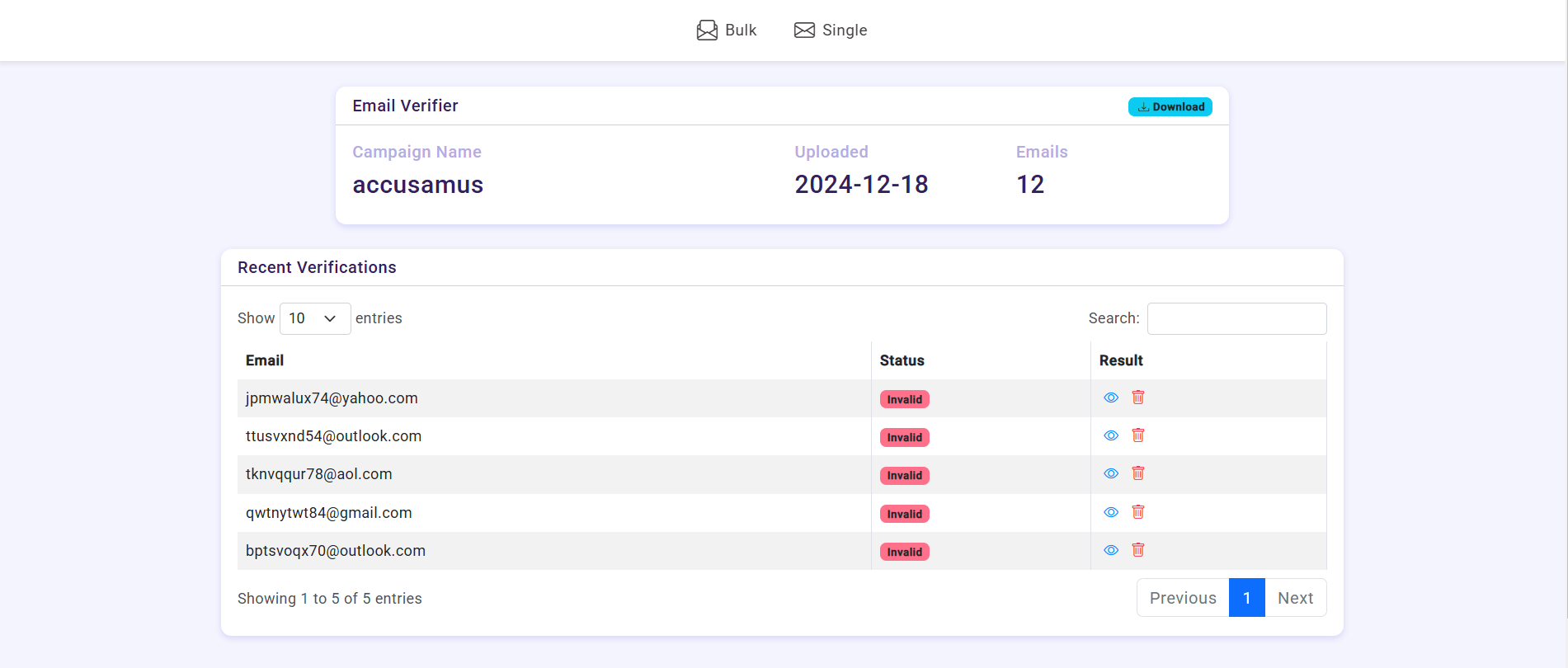Delete qwtnytwt84@gmail.com using the trash icon
The image size is (1568, 668).
pyautogui.click(x=1137, y=512)
